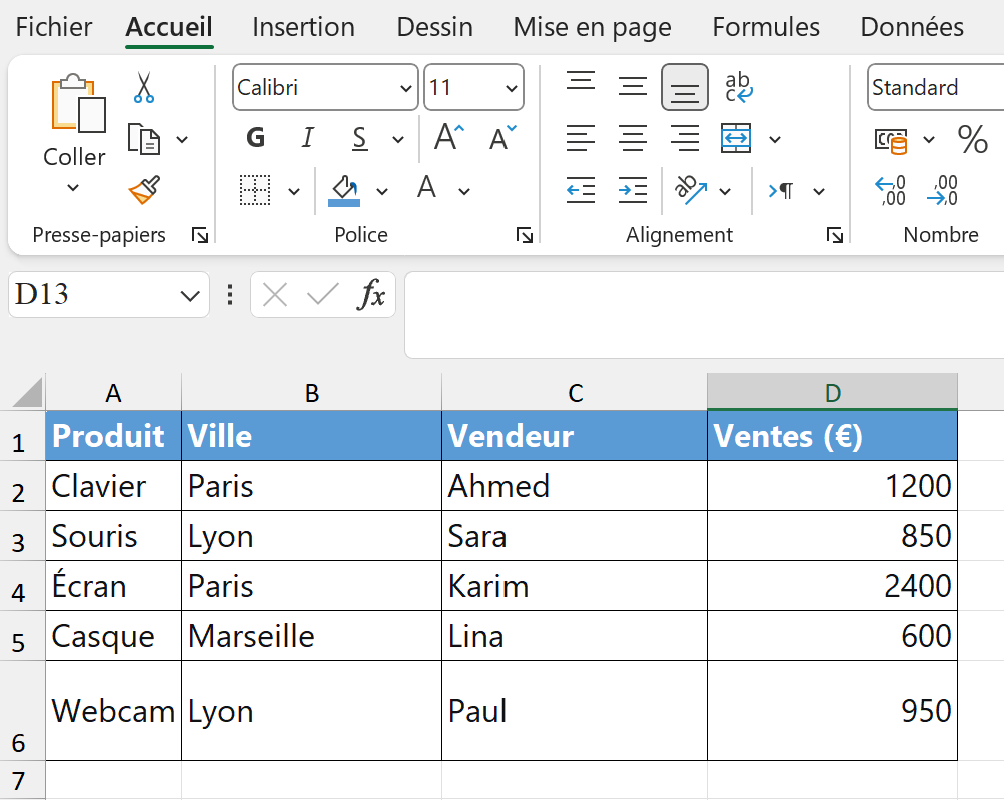The width and height of the screenshot is (1004, 800).
Task: Open fill color dropdown arrow
Action: [x=382, y=191]
